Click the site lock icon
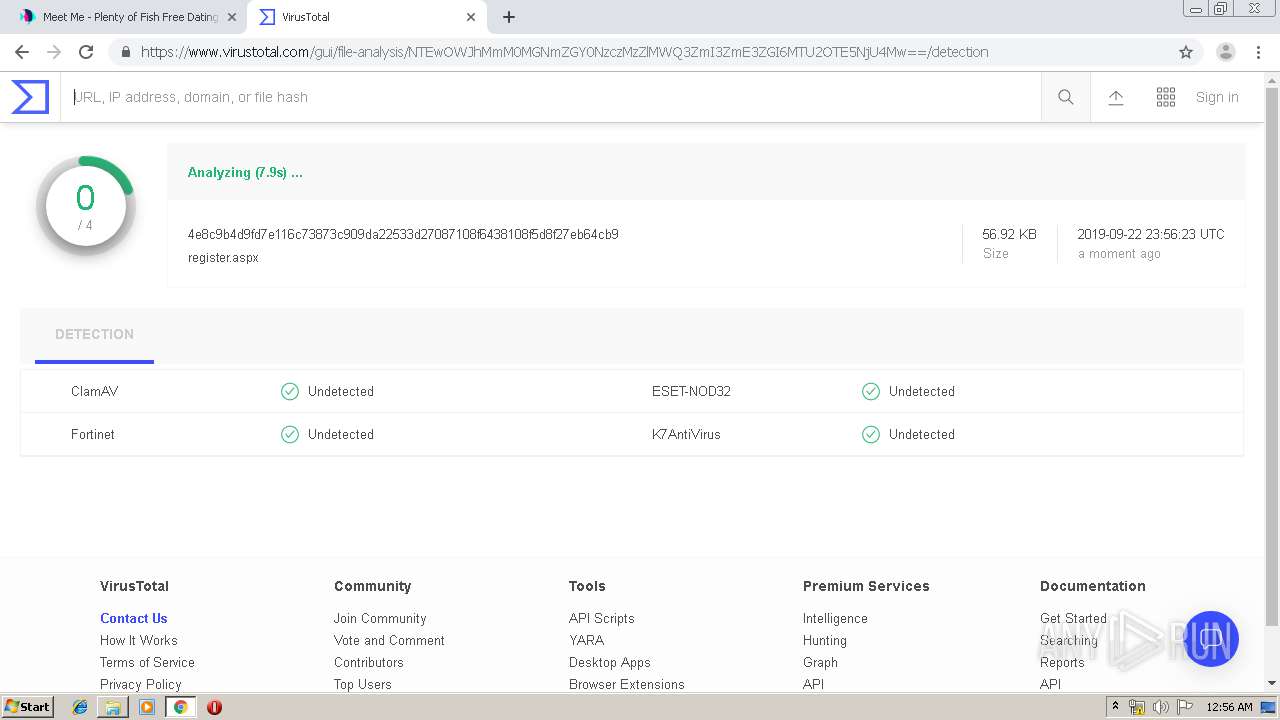 pyautogui.click(x=125, y=52)
